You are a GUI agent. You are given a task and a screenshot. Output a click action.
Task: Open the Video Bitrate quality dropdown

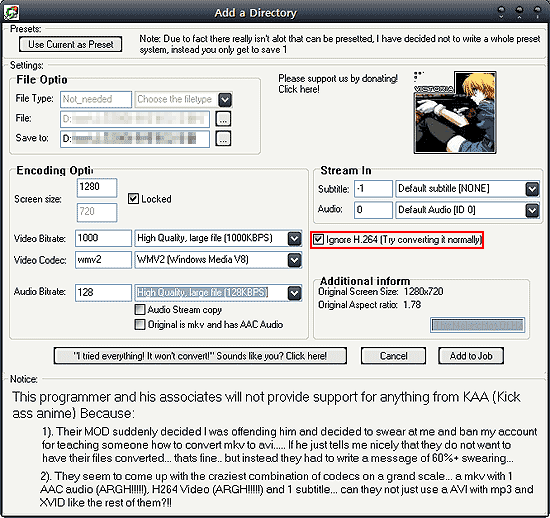[294, 238]
